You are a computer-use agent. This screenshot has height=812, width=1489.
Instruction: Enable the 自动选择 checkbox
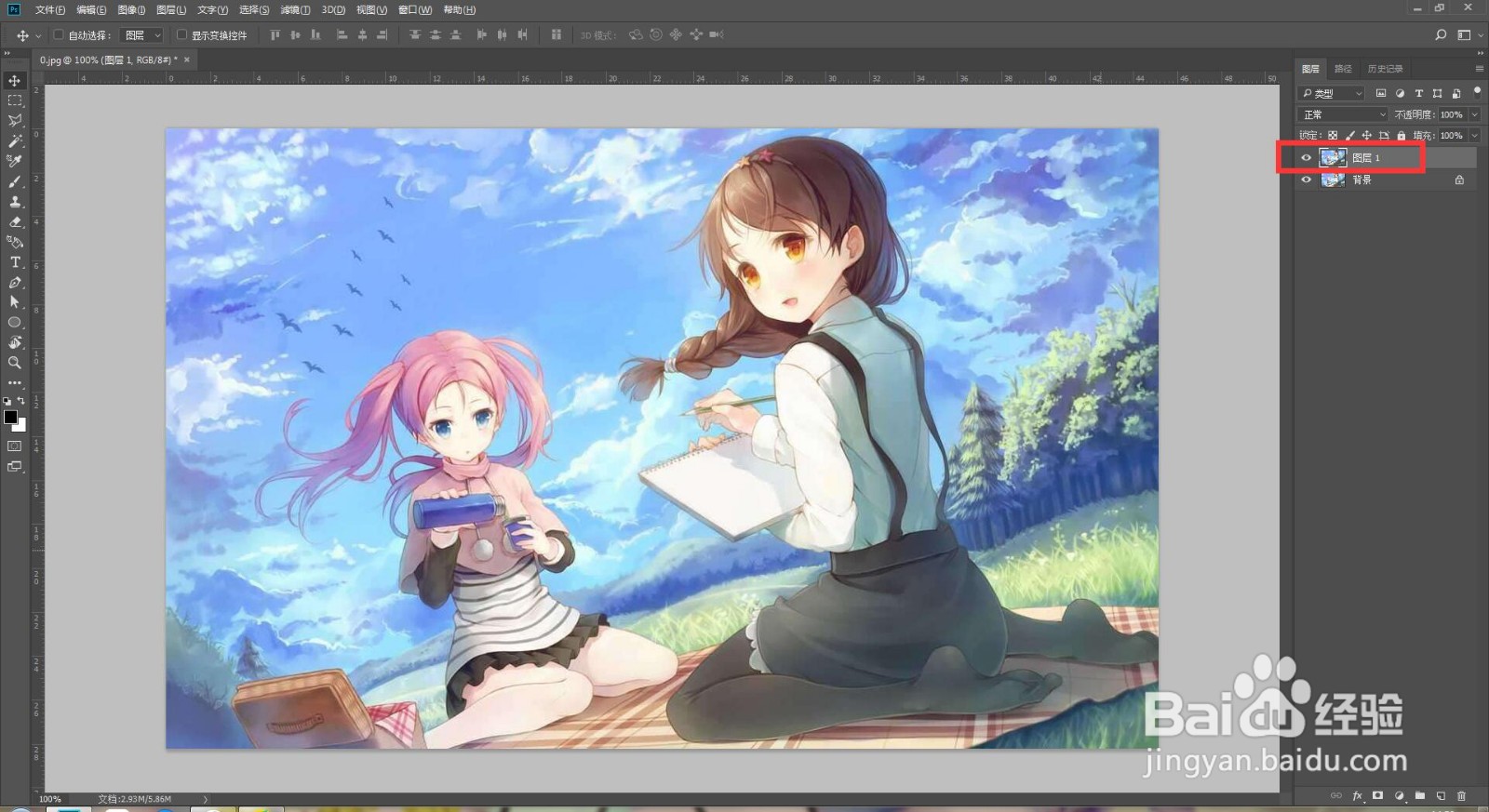pyautogui.click(x=59, y=35)
